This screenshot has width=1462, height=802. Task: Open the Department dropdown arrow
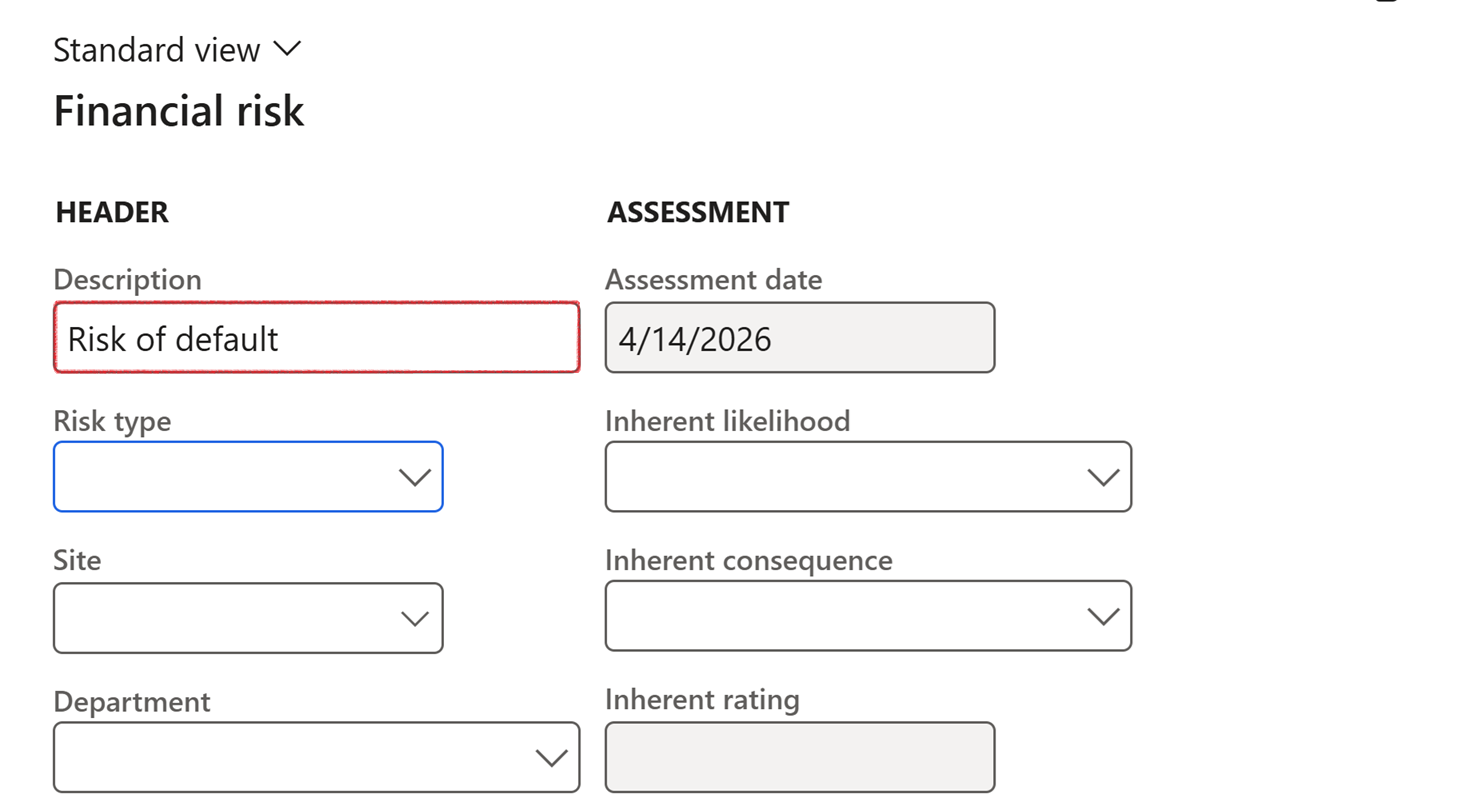click(551, 758)
